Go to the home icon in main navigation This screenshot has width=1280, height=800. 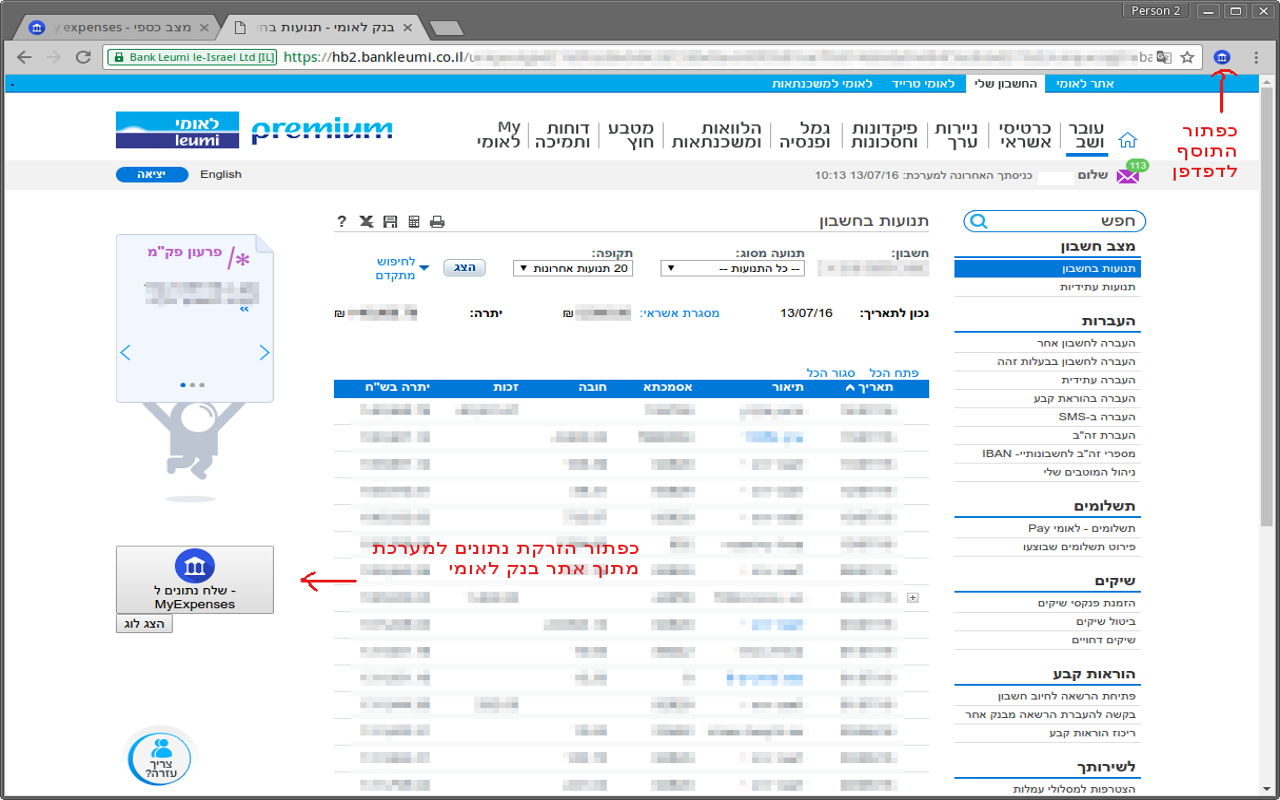pos(1128,140)
